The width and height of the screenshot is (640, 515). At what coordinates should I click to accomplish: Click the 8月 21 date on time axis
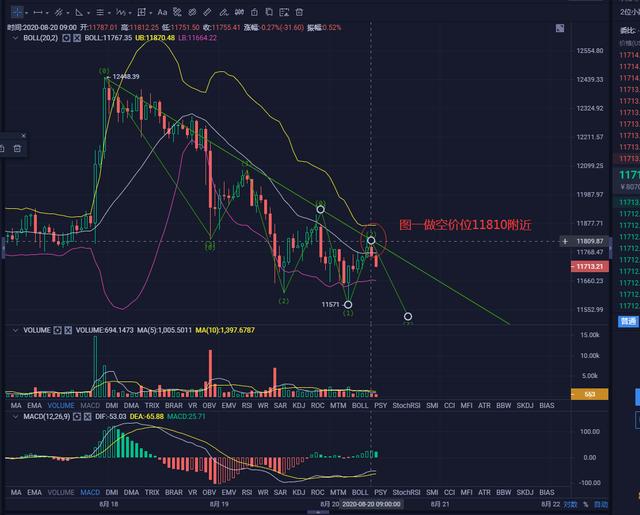(440, 504)
